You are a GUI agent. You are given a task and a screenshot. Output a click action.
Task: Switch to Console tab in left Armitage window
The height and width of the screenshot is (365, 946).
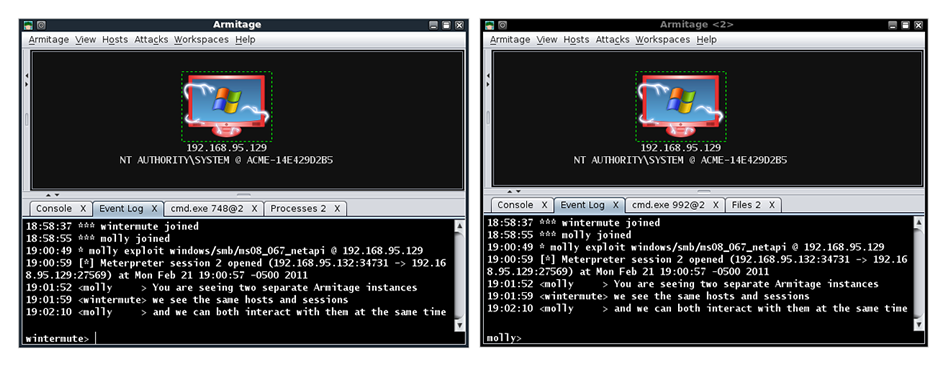point(54,208)
